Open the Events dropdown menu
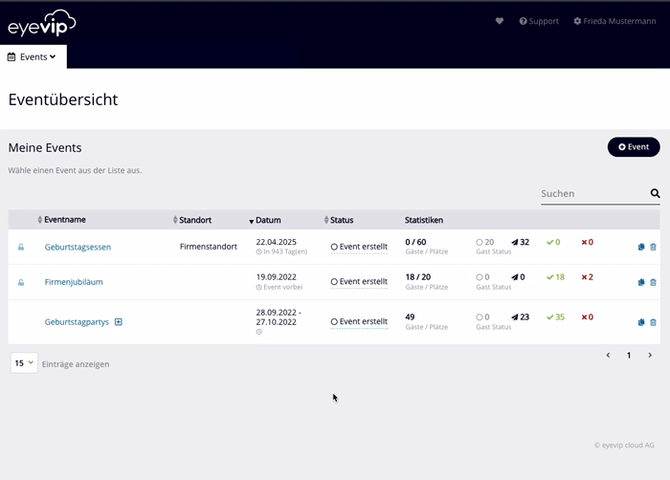The image size is (670, 480). tap(33, 57)
